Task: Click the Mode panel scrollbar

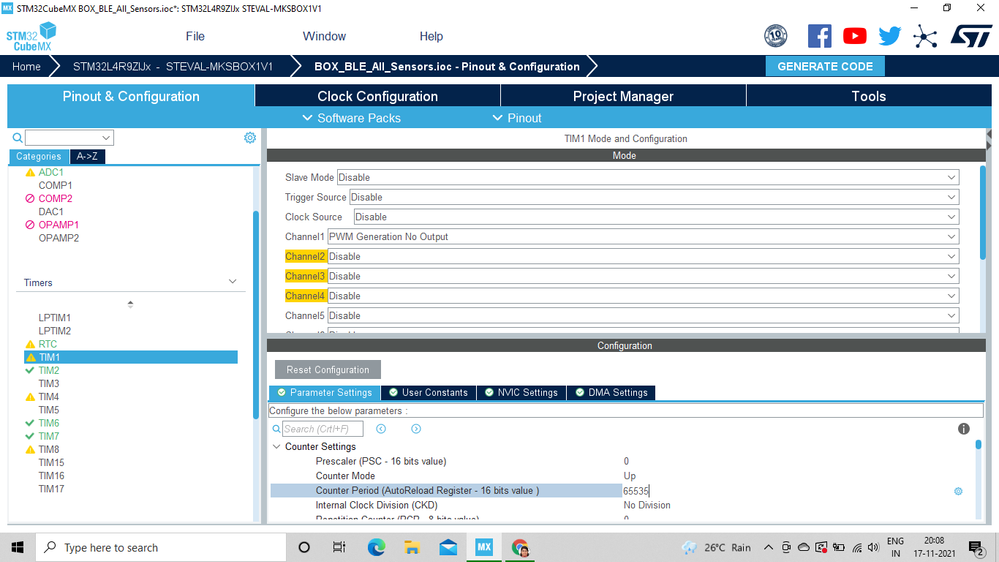Action: coord(982,212)
